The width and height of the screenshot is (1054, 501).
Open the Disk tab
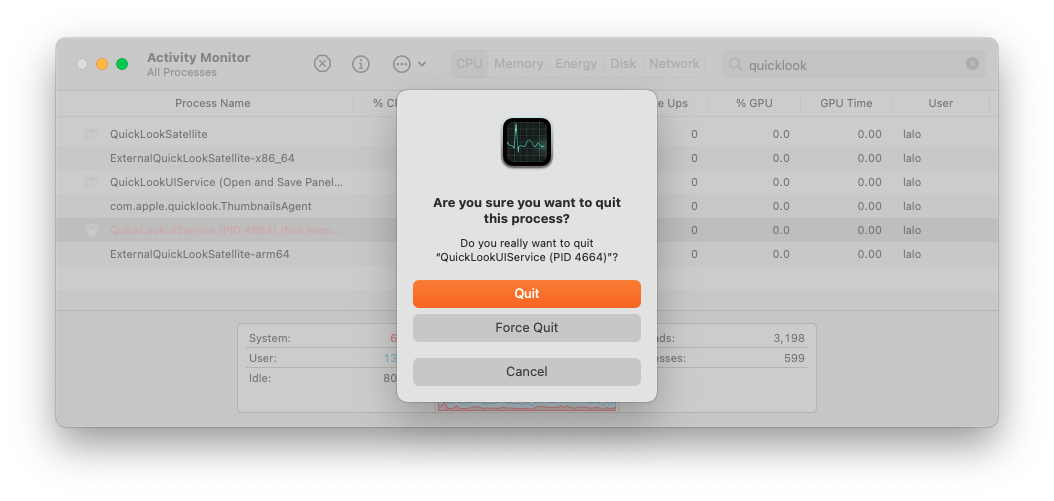pyautogui.click(x=623, y=64)
